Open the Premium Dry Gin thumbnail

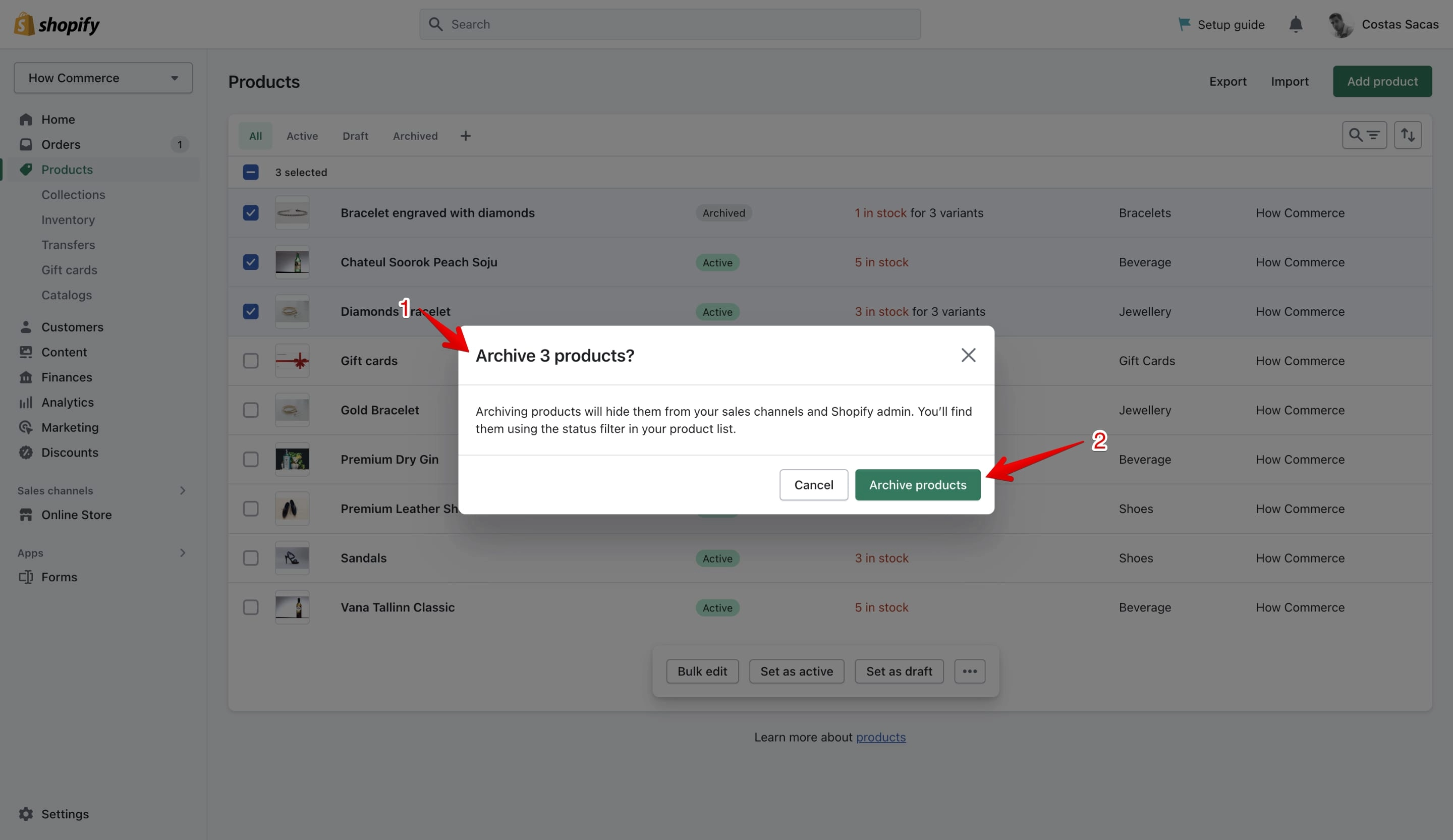[x=292, y=460]
